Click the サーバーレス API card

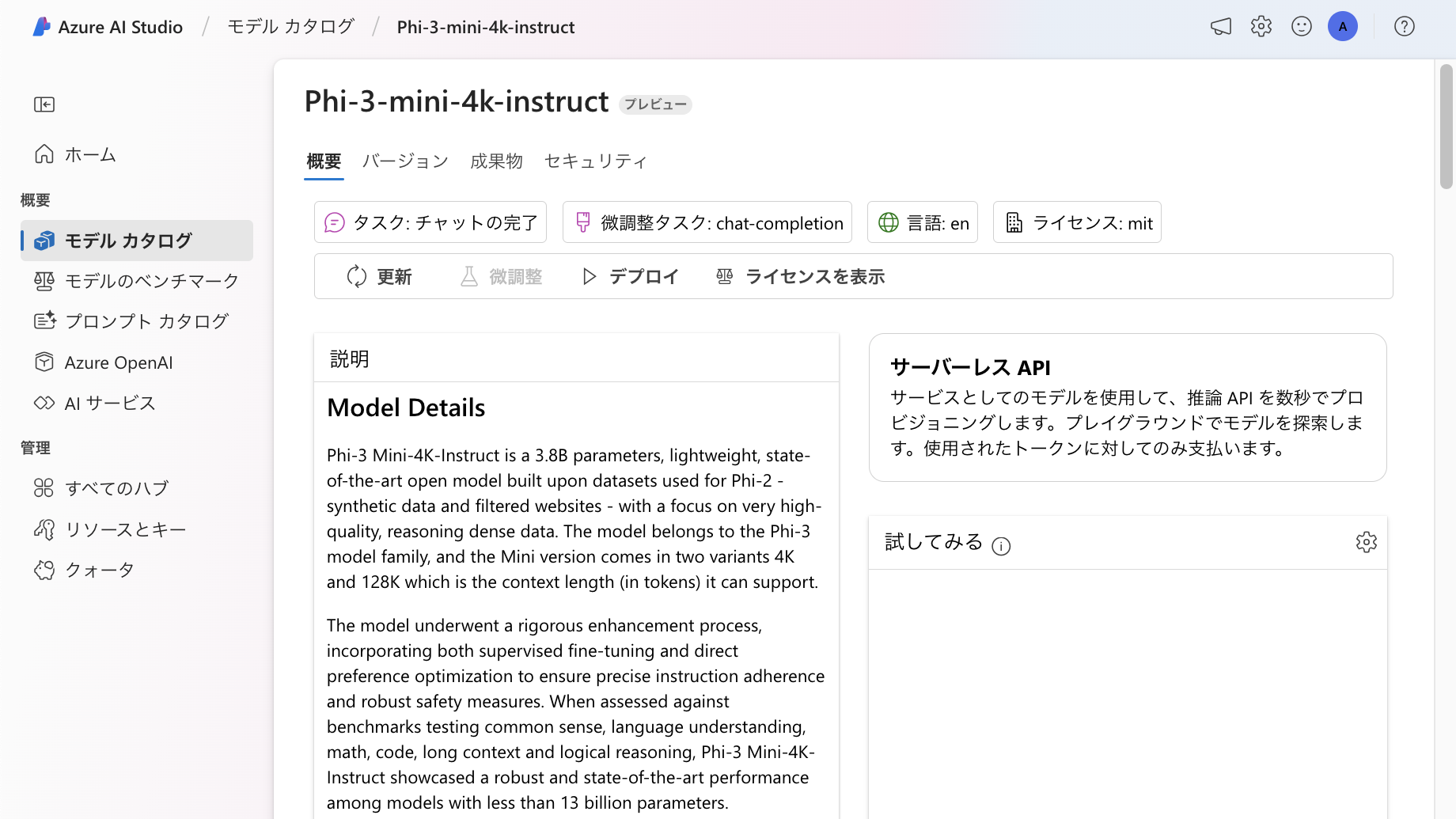1128,408
